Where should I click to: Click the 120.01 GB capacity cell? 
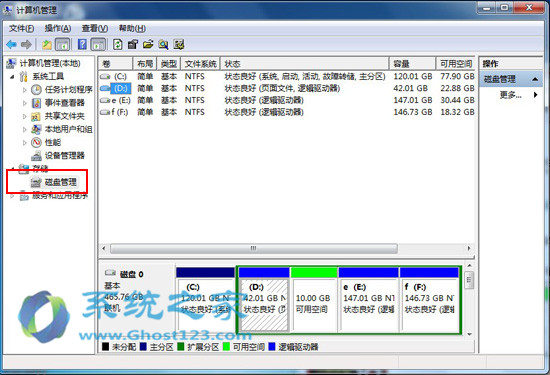tap(413, 76)
